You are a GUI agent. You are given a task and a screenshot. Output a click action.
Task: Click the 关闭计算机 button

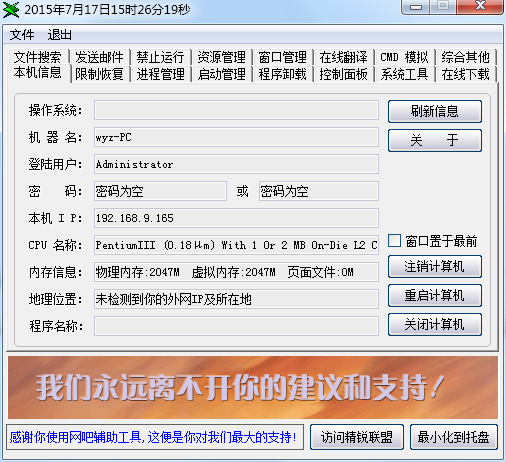pyautogui.click(x=435, y=324)
